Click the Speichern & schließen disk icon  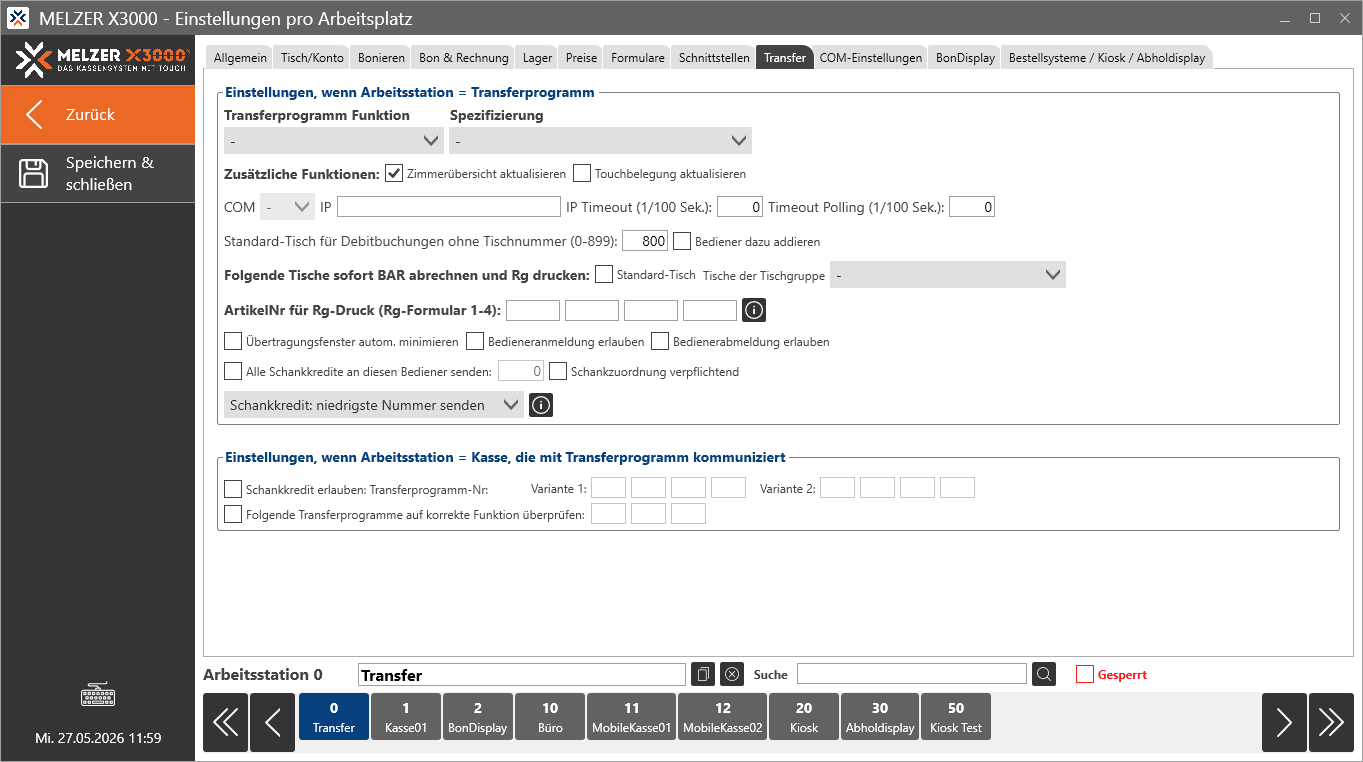pyautogui.click(x=34, y=173)
